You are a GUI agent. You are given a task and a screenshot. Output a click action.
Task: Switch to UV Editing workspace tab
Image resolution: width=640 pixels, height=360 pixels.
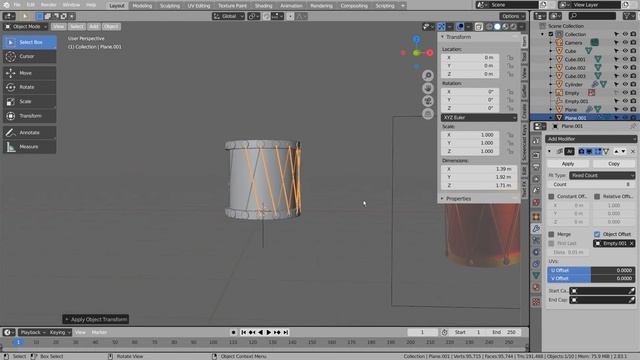[199, 6]
